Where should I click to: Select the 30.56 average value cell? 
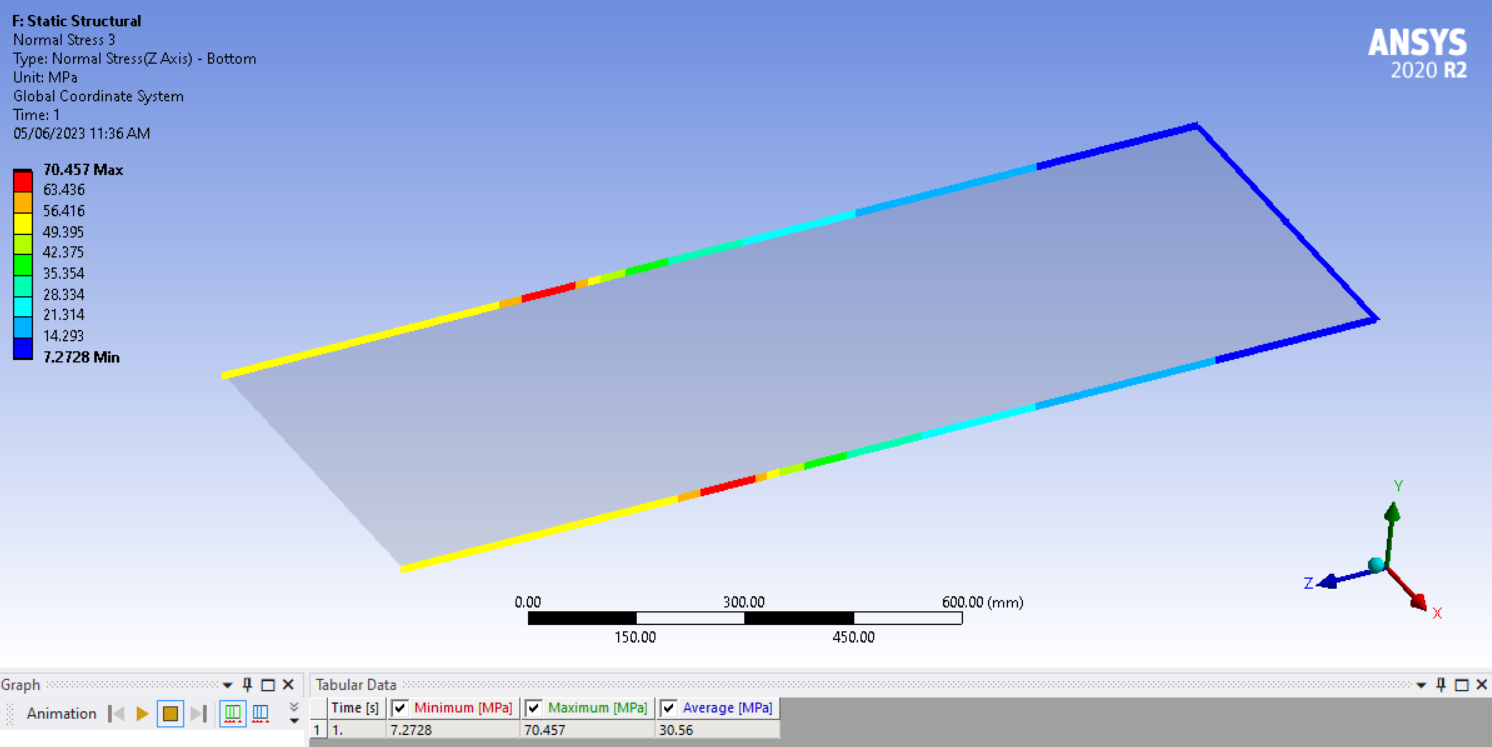click(717, 730)
